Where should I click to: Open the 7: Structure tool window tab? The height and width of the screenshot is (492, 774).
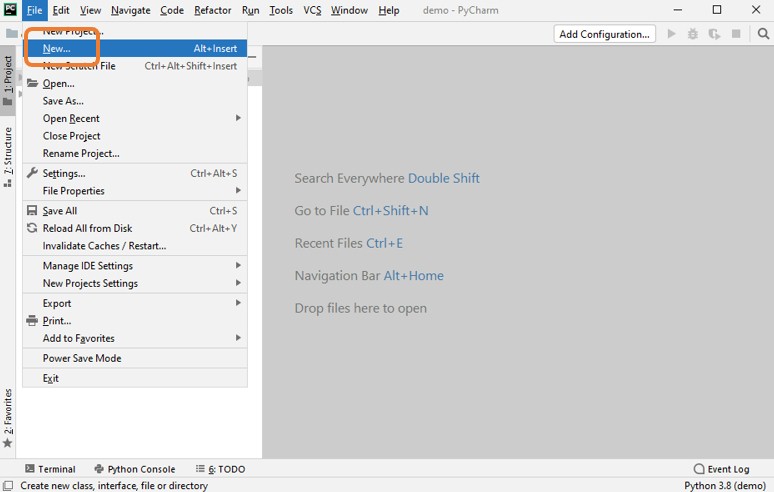[8, 157]
